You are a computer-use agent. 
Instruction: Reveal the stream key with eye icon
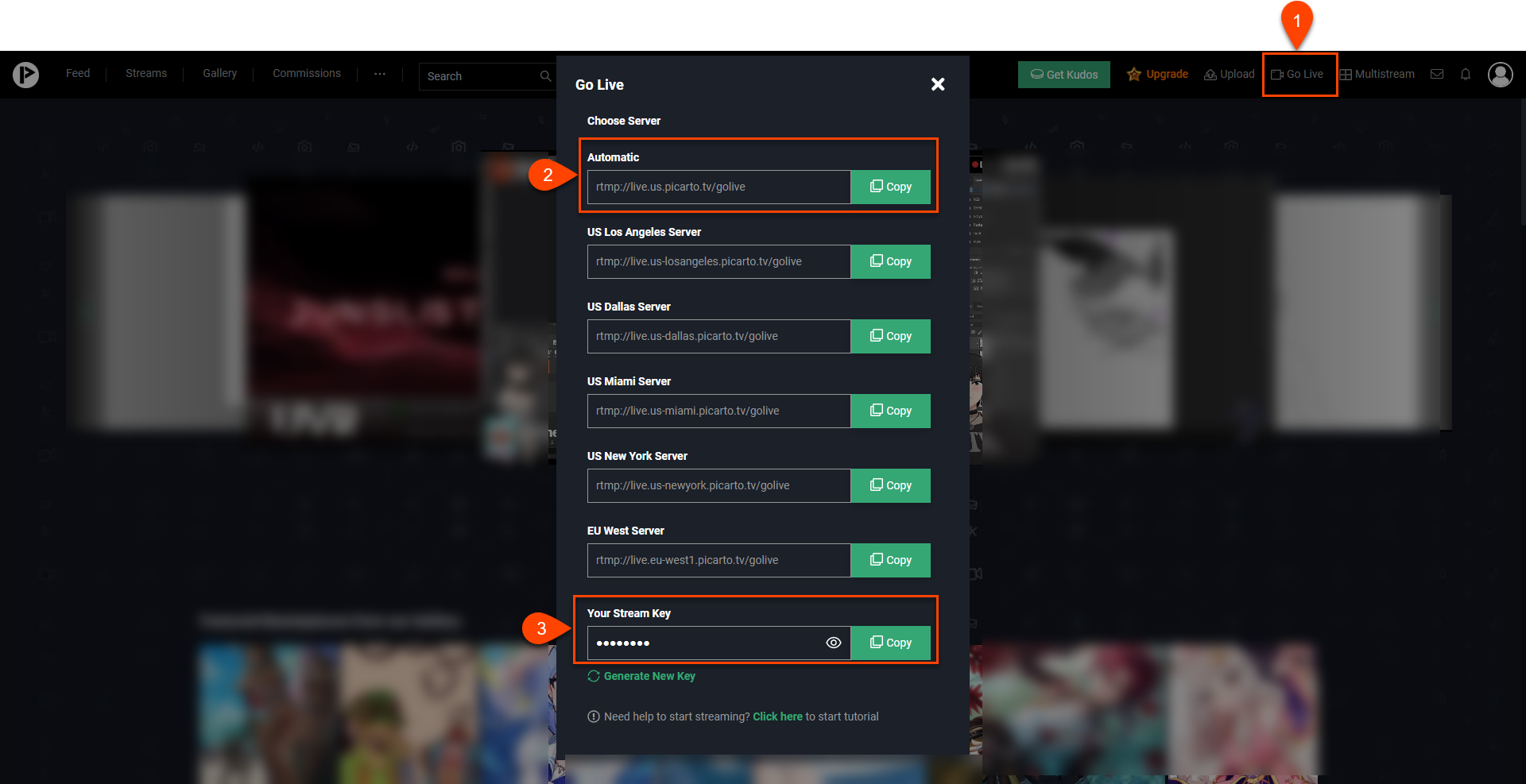pyautogui.click(x=833, y=643)
